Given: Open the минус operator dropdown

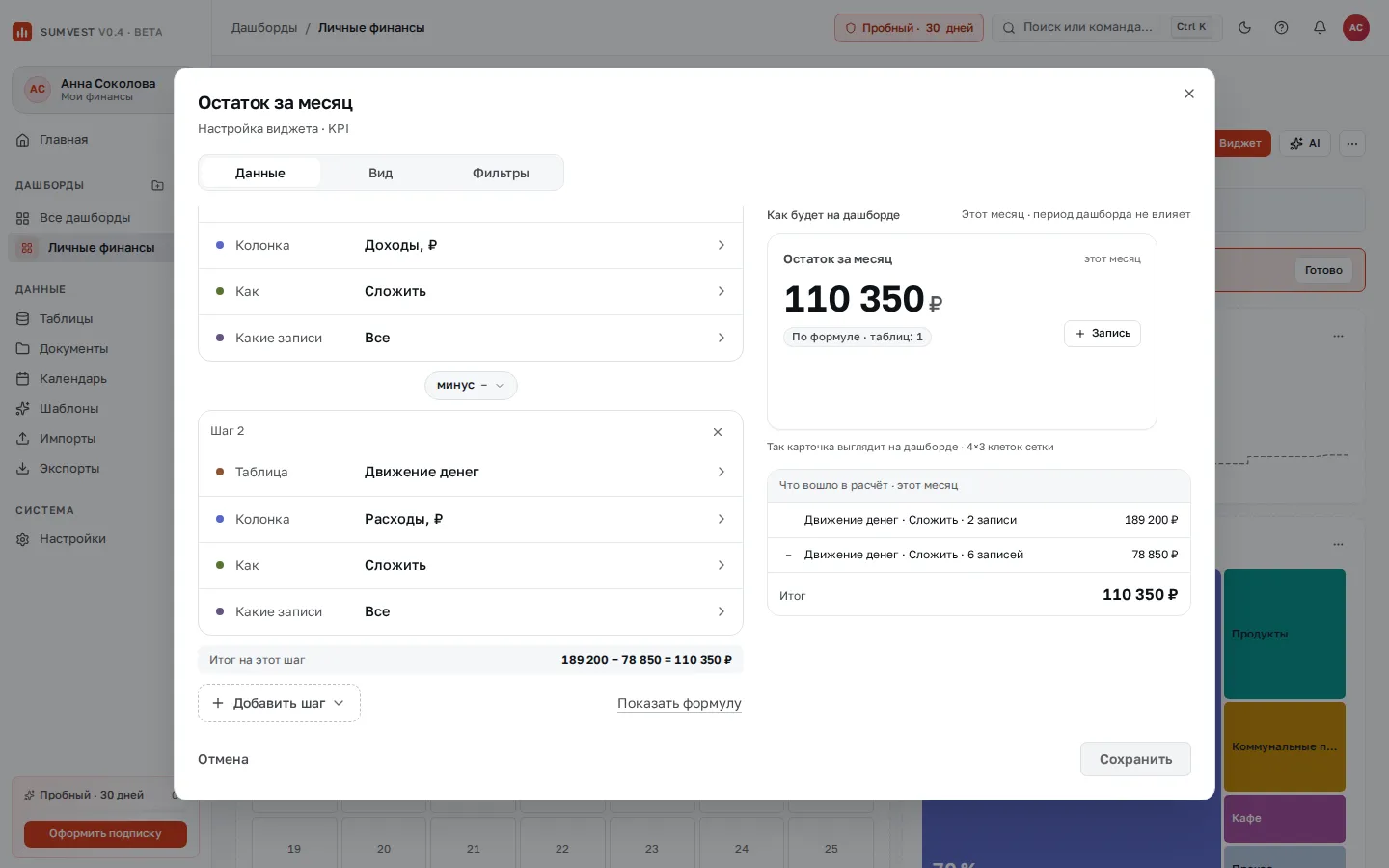Looking at the screenshot, I should [471, 386].
